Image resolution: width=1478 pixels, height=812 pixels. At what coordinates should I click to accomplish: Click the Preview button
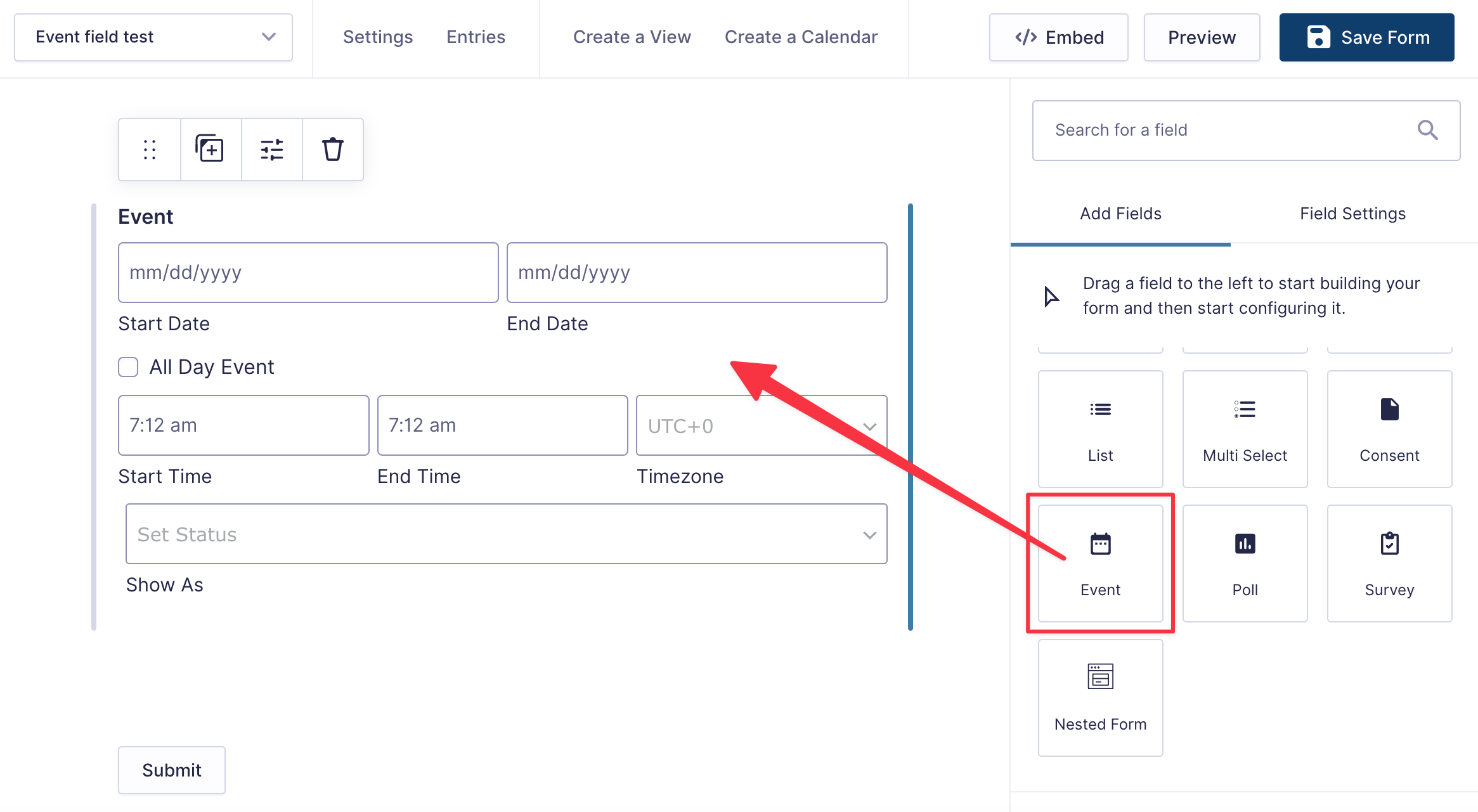tap(1202, 37)
